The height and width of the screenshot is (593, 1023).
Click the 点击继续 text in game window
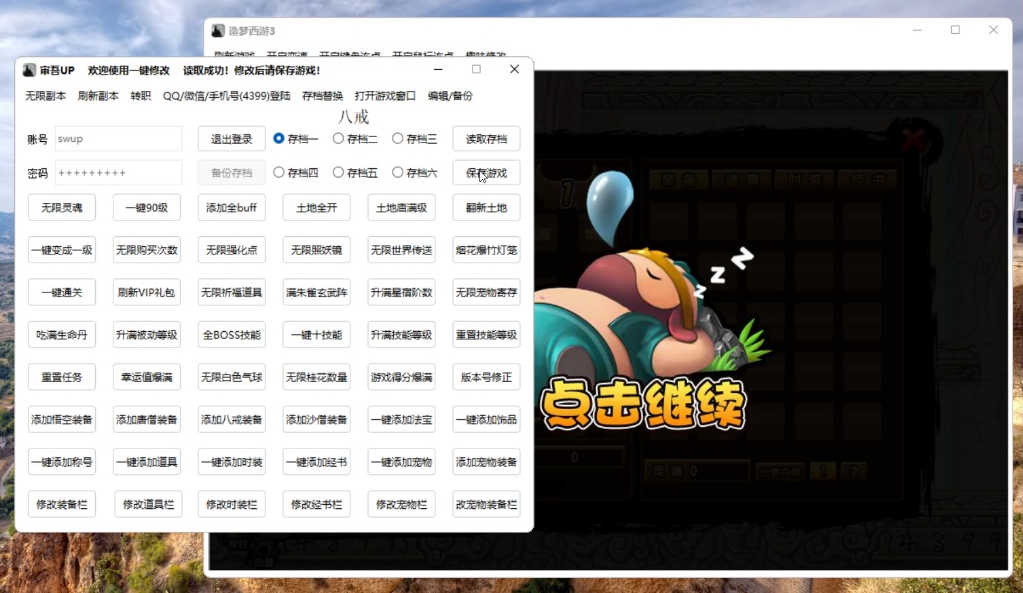click(643, 404)
